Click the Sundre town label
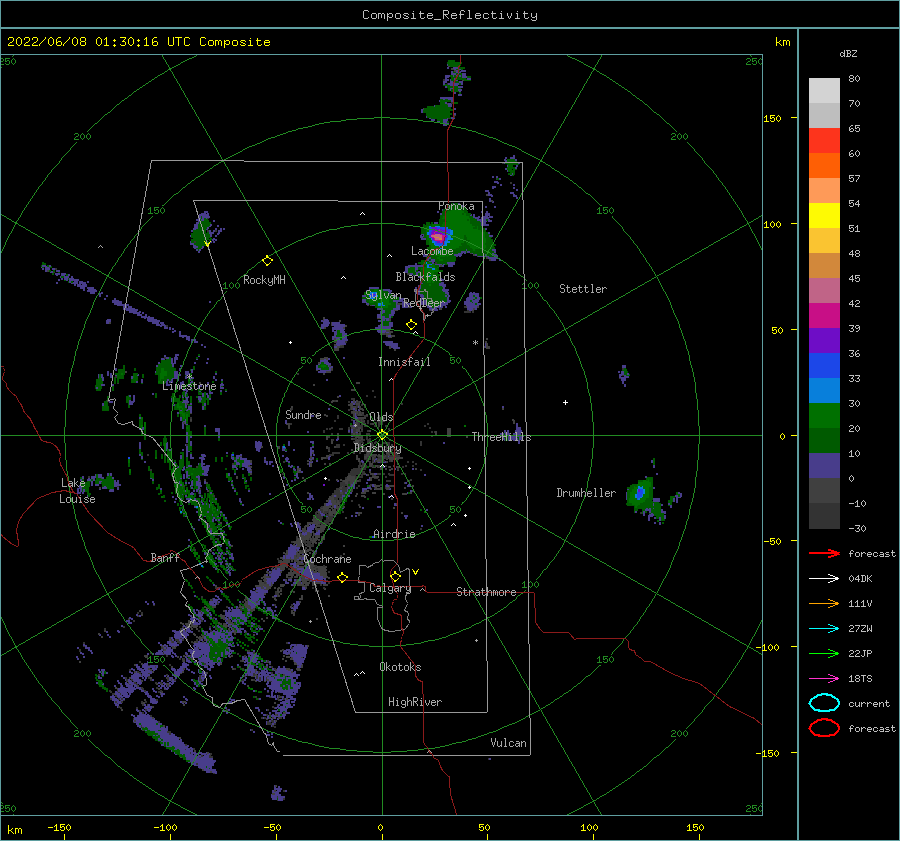Screen dimensions: 900x841 click(x=303, y=414)
